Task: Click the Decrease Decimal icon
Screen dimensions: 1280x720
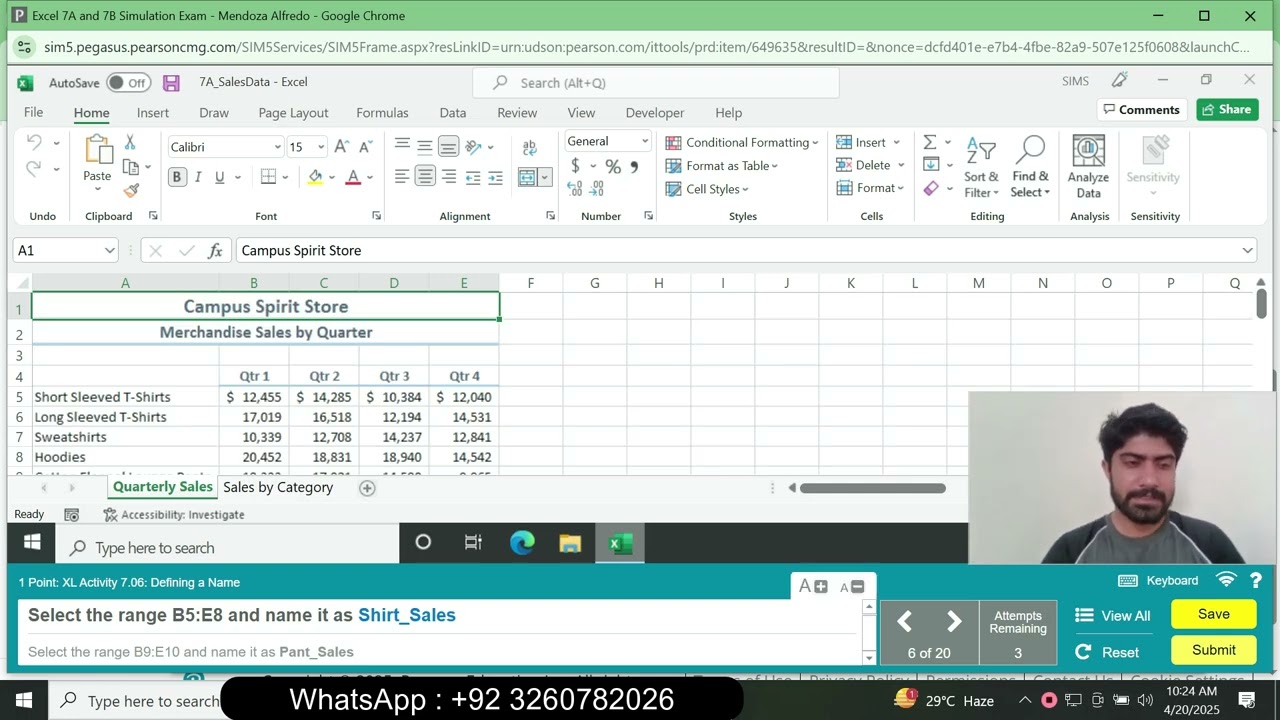Action: 597,188
